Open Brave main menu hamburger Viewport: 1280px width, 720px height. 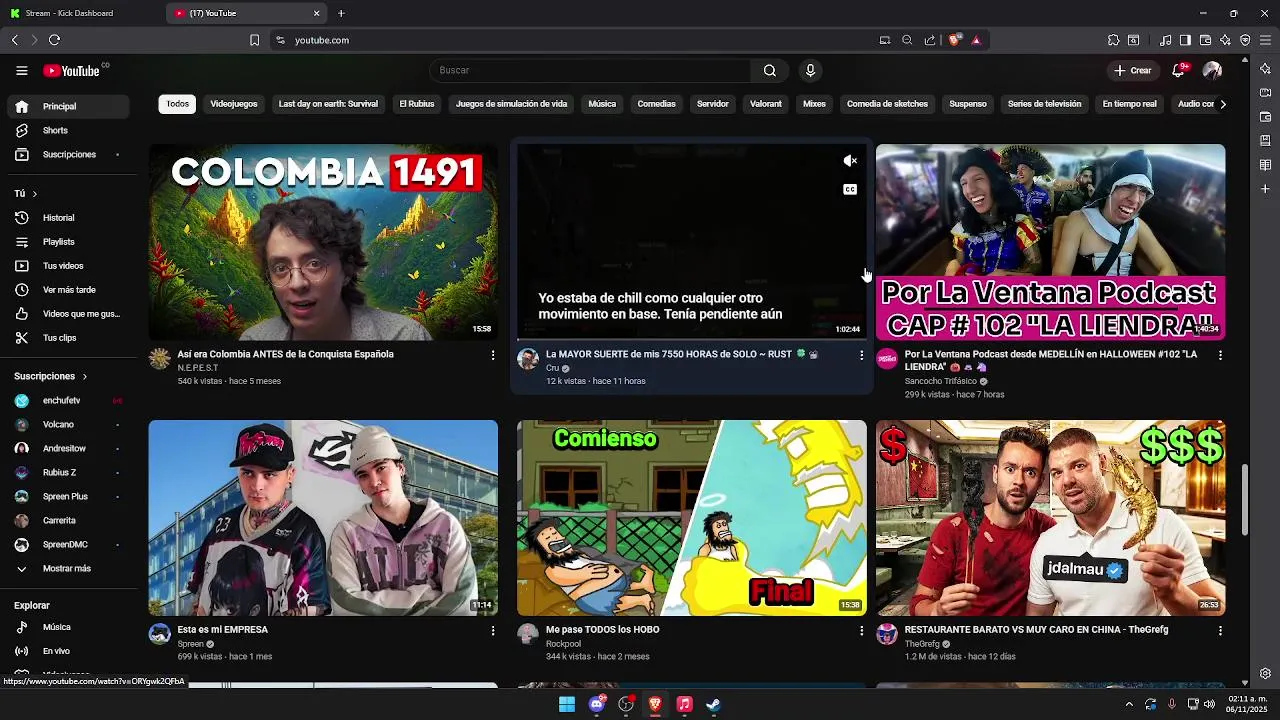tap(1265, 40)
